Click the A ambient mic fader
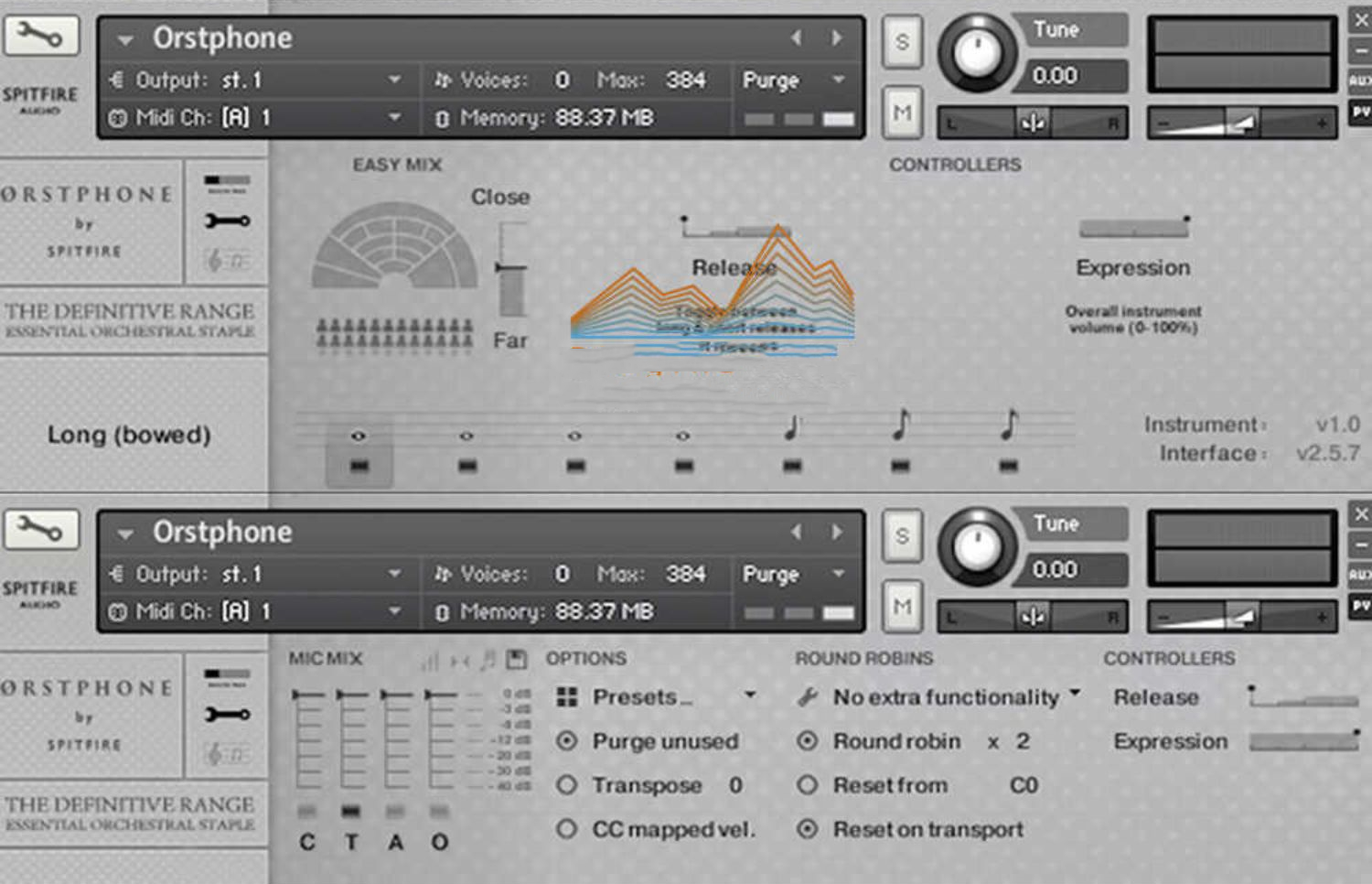 (x=396, y=739)
